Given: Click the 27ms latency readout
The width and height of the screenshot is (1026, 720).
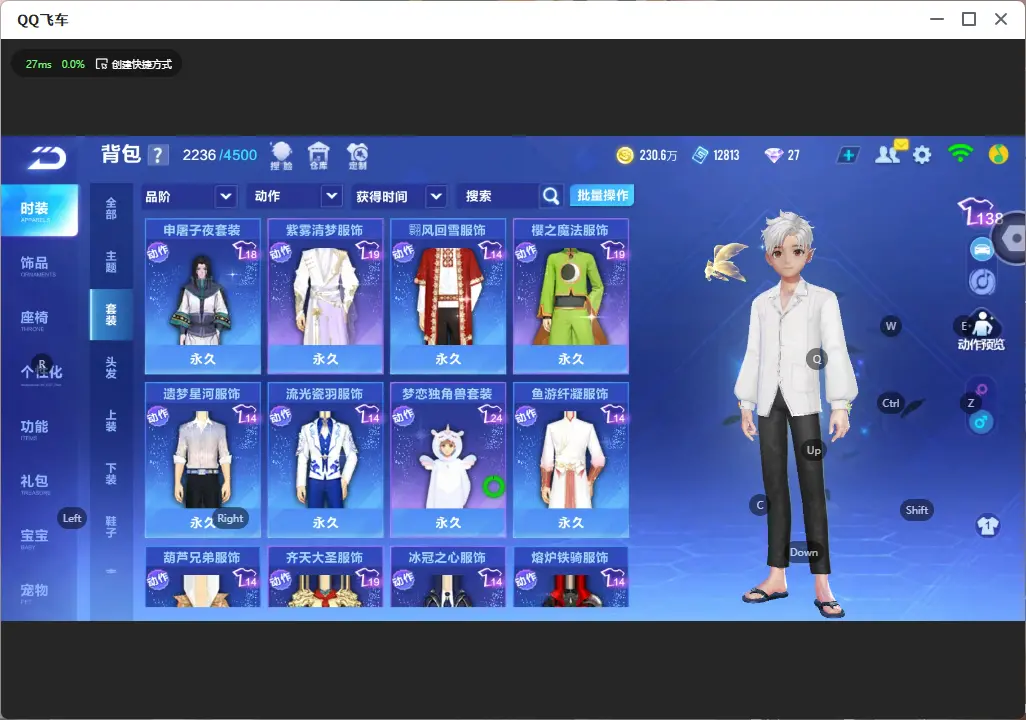Looking at the screenshot, I should 39,64.
